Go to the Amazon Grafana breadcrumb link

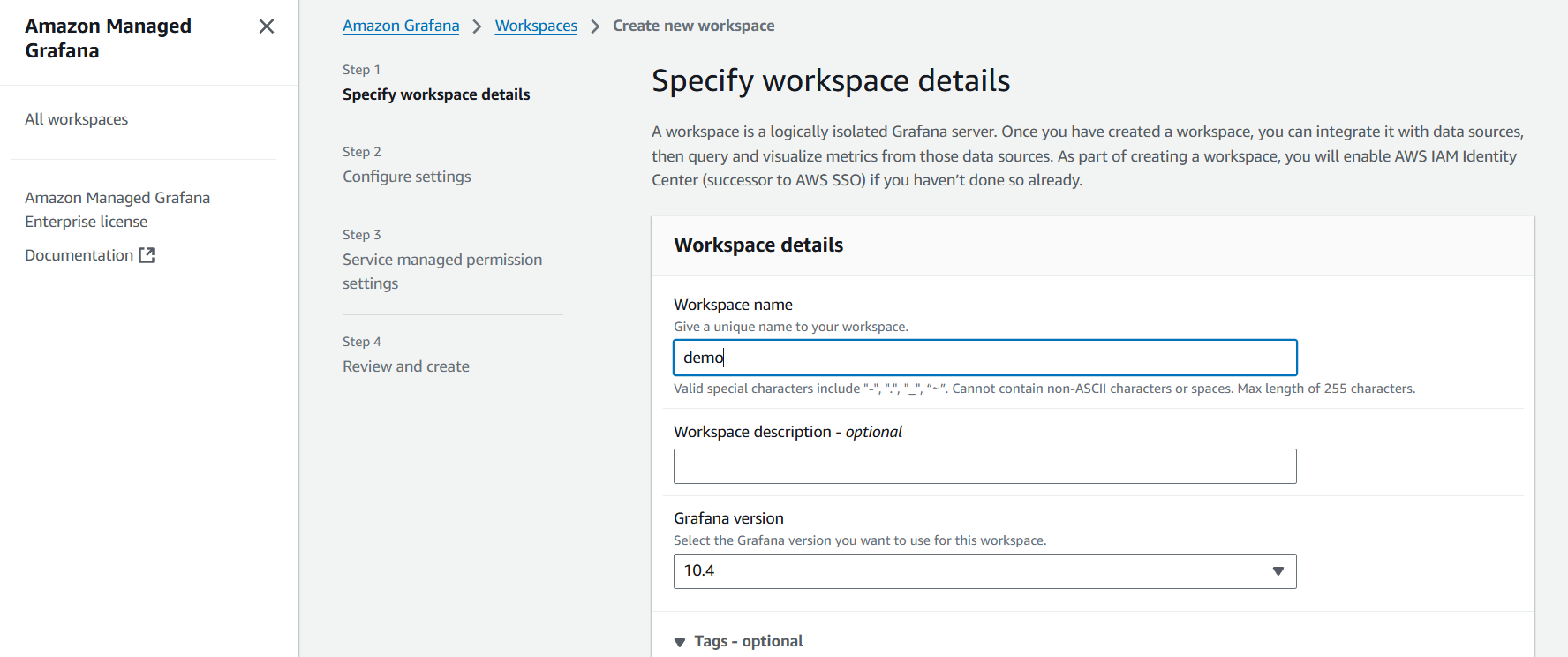pos(401,26)
